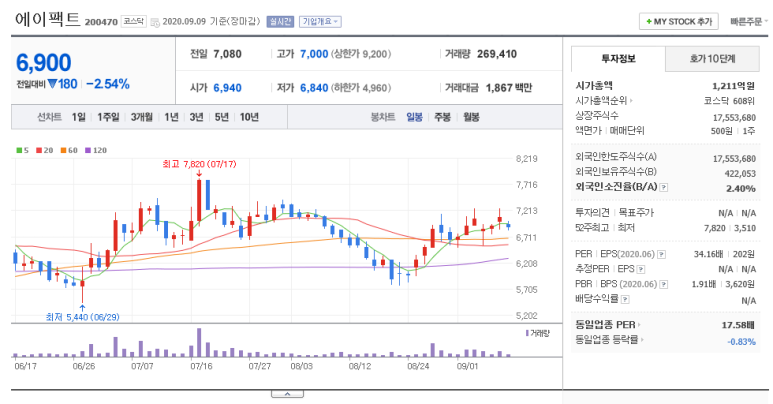Click the -2.54% change rate

pos(107,84)
